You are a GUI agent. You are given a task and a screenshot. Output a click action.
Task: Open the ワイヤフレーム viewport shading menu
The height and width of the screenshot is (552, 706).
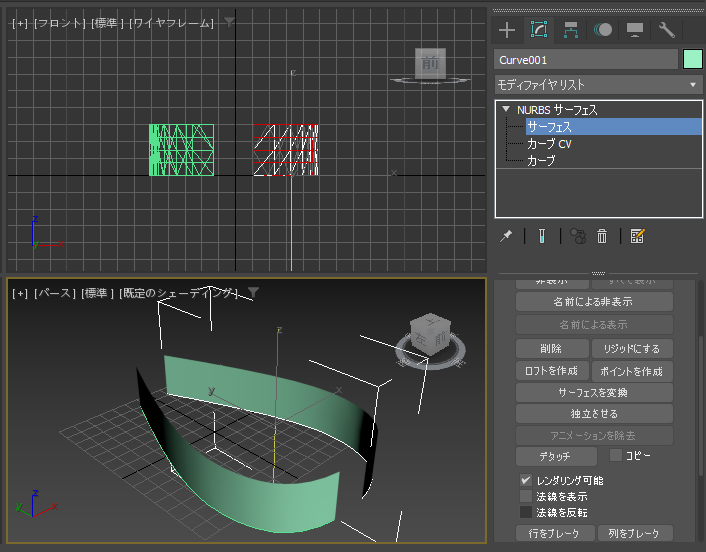tap(171, 22)
